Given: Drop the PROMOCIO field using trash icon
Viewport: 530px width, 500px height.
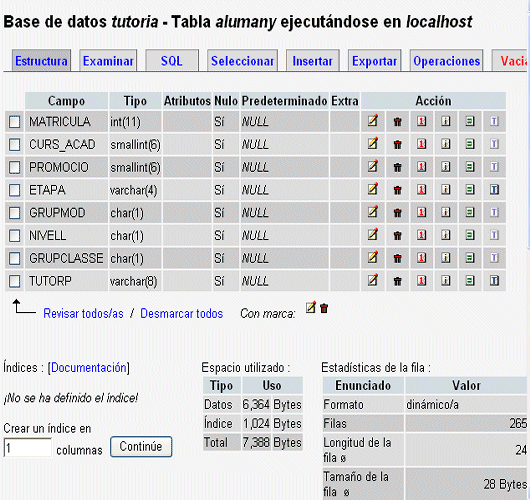Looking at the screenshot, I should (398, 167).
